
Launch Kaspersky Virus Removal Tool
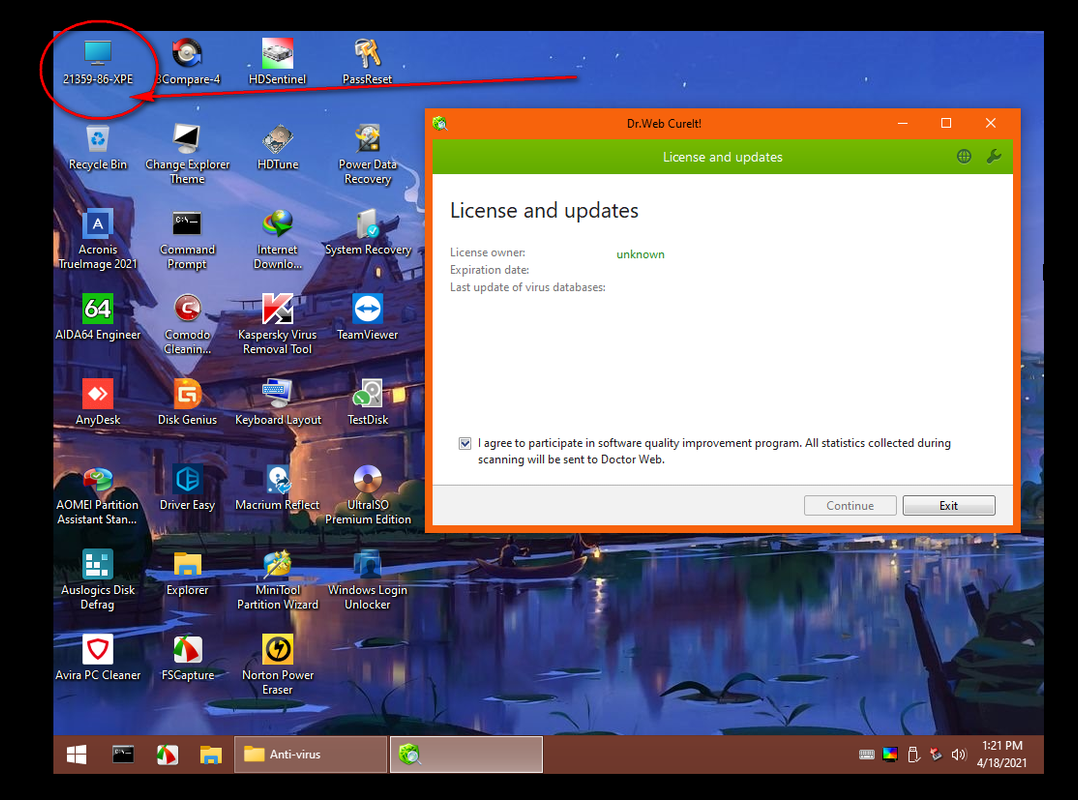277,324
